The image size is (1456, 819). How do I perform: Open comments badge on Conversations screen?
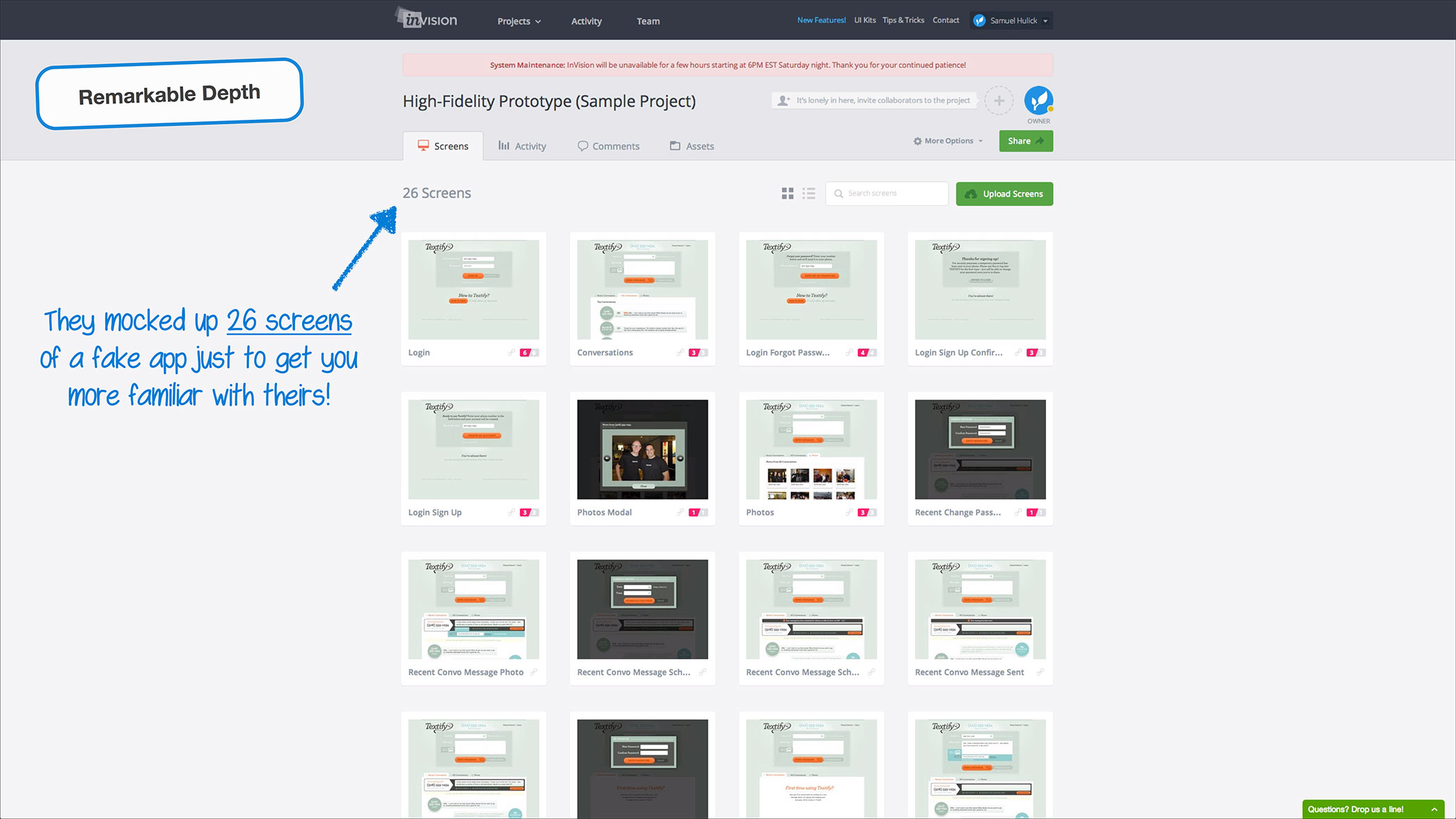(x=698, y=353)
